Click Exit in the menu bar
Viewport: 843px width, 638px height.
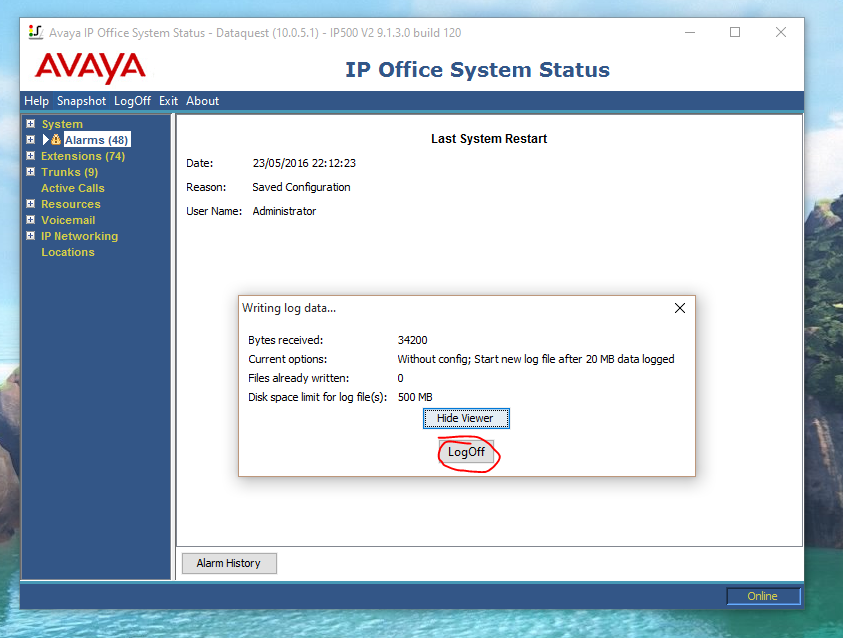tap(168, 101)
